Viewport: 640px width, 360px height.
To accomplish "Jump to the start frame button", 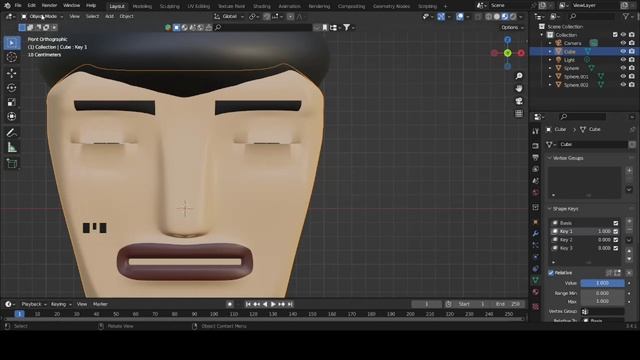I will pyautogui.click(x=248, y=304).
